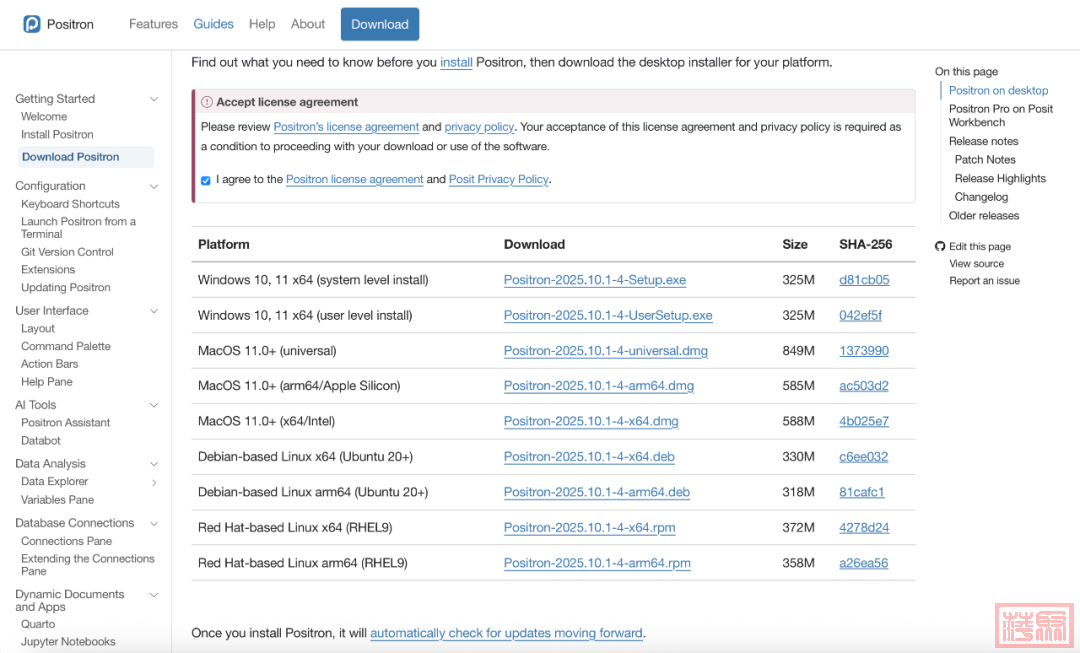Open the Features menu in navbar
This screenshot has width=1080, height=653.
tap(153, 24)
